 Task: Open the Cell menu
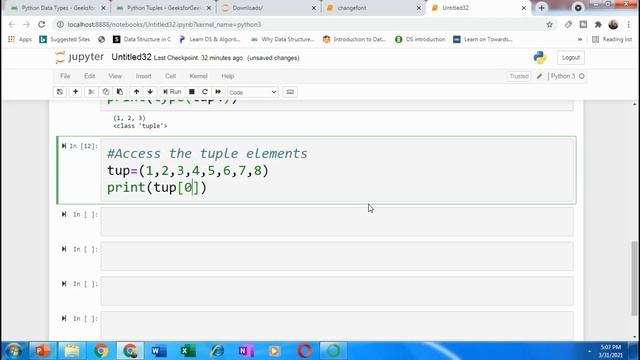coord(170,76)
